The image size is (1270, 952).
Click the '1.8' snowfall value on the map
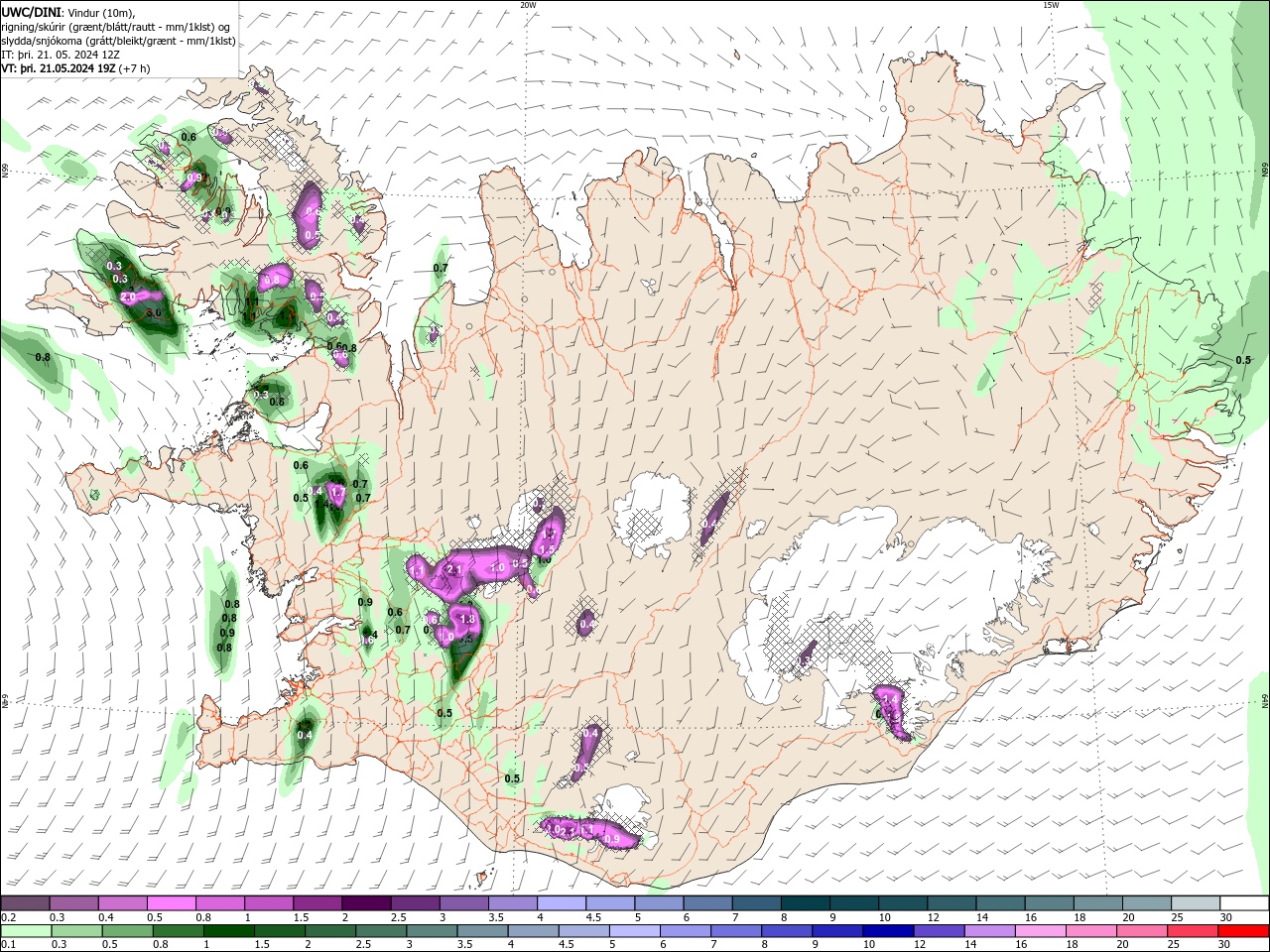[x=468, y=619]
